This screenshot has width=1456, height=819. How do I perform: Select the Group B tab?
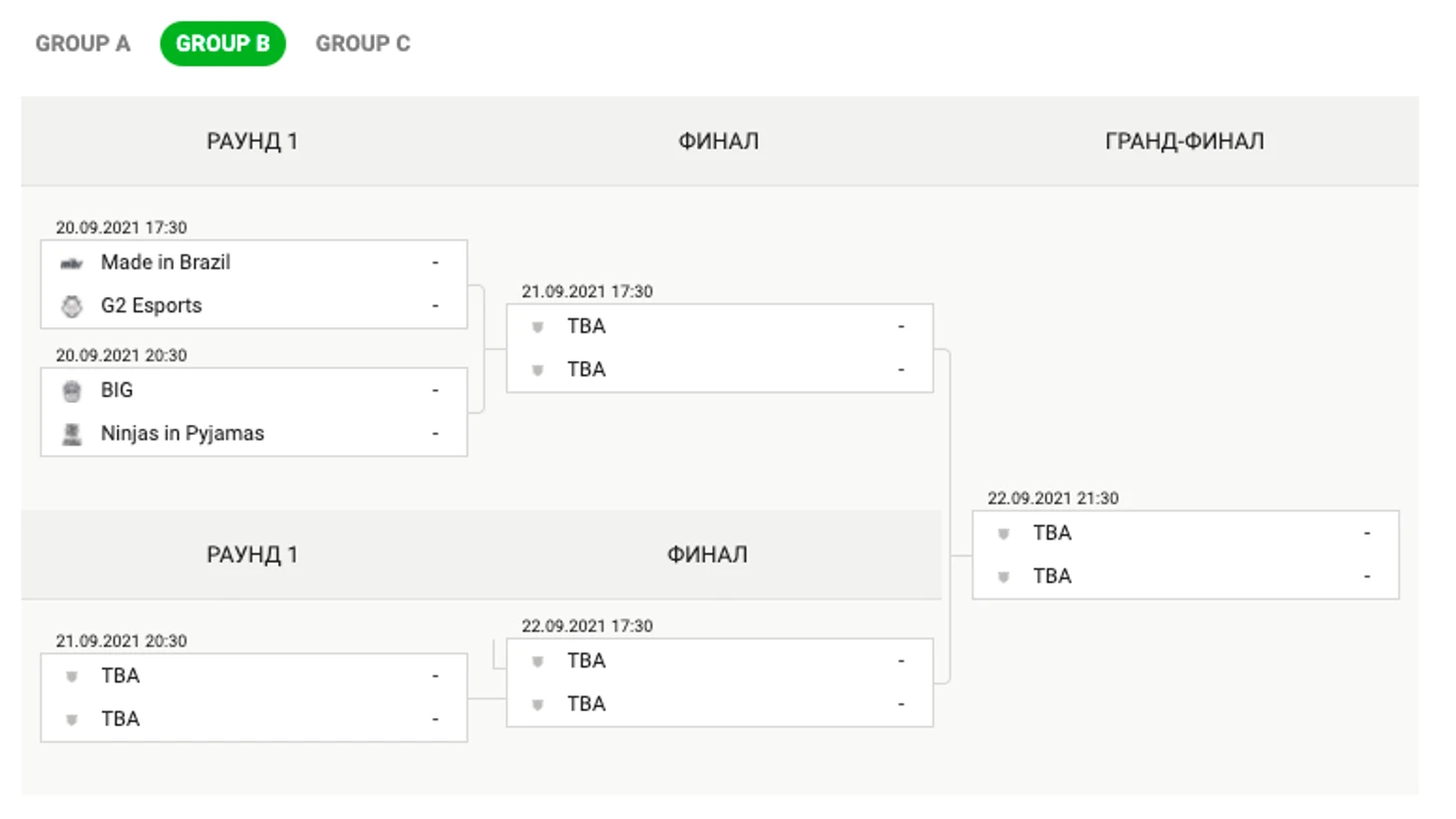222,44
